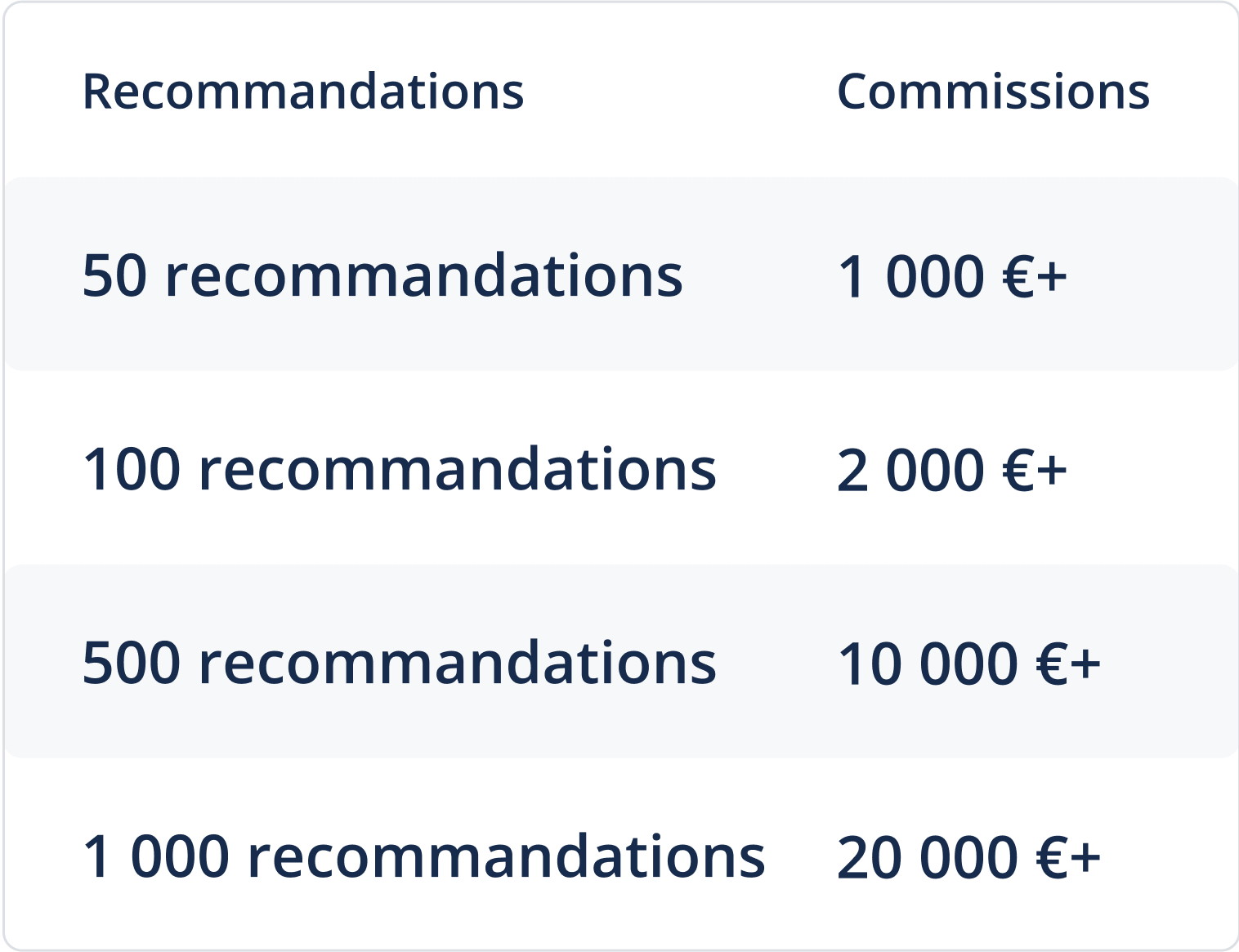Click the number 500 in the third row
1239x952 pixels.
(132, 664)
